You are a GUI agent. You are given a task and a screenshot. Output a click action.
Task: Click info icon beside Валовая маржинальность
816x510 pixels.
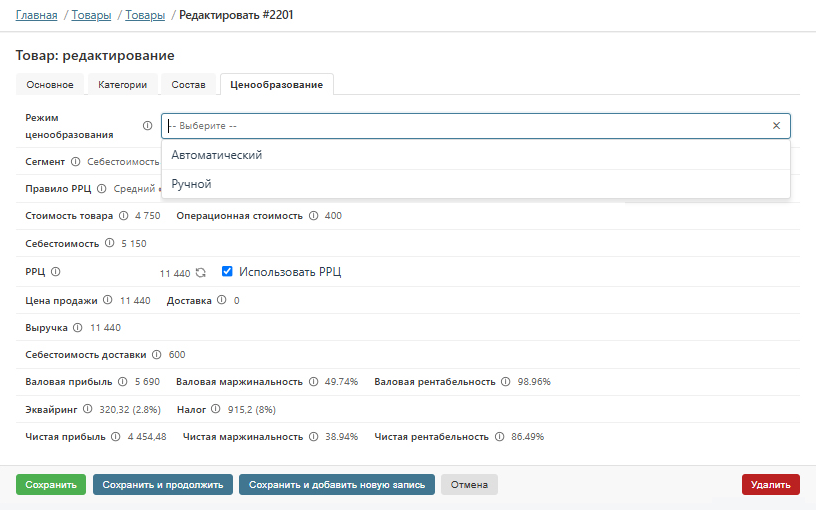[x=313, y=381]
